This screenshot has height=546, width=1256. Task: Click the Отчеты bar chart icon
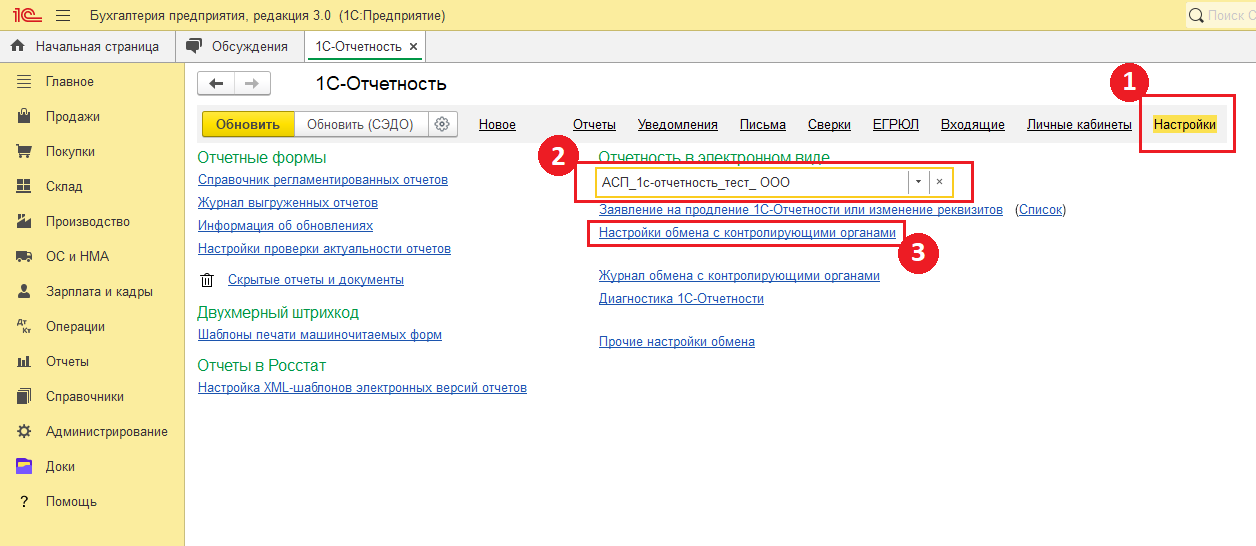[x=25, y=361]
